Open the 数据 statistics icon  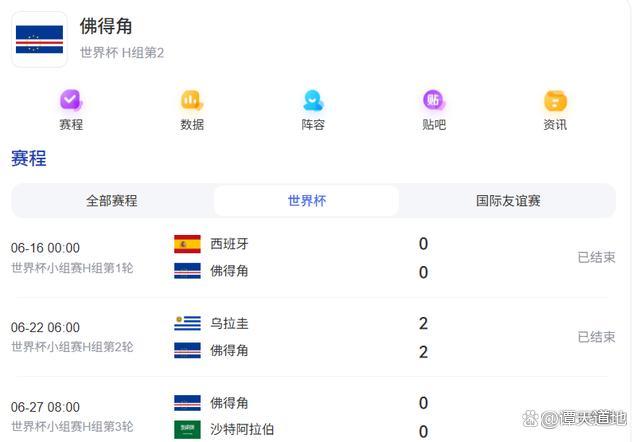pyautogui.click(x=192, y=100)
